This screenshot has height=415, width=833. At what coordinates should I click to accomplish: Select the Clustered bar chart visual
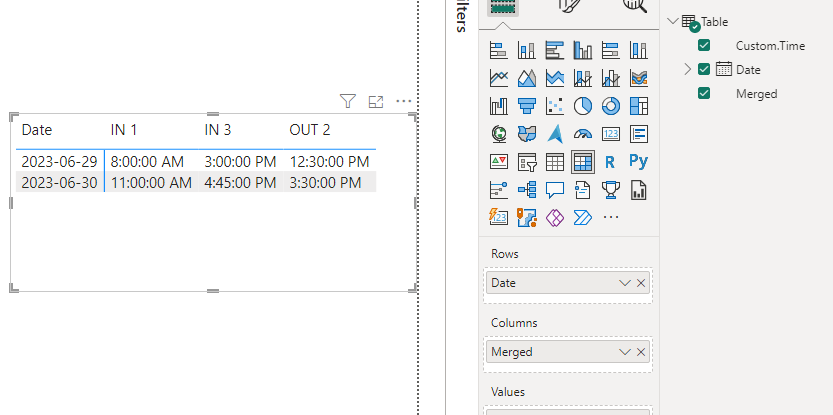tap(555, 50)
